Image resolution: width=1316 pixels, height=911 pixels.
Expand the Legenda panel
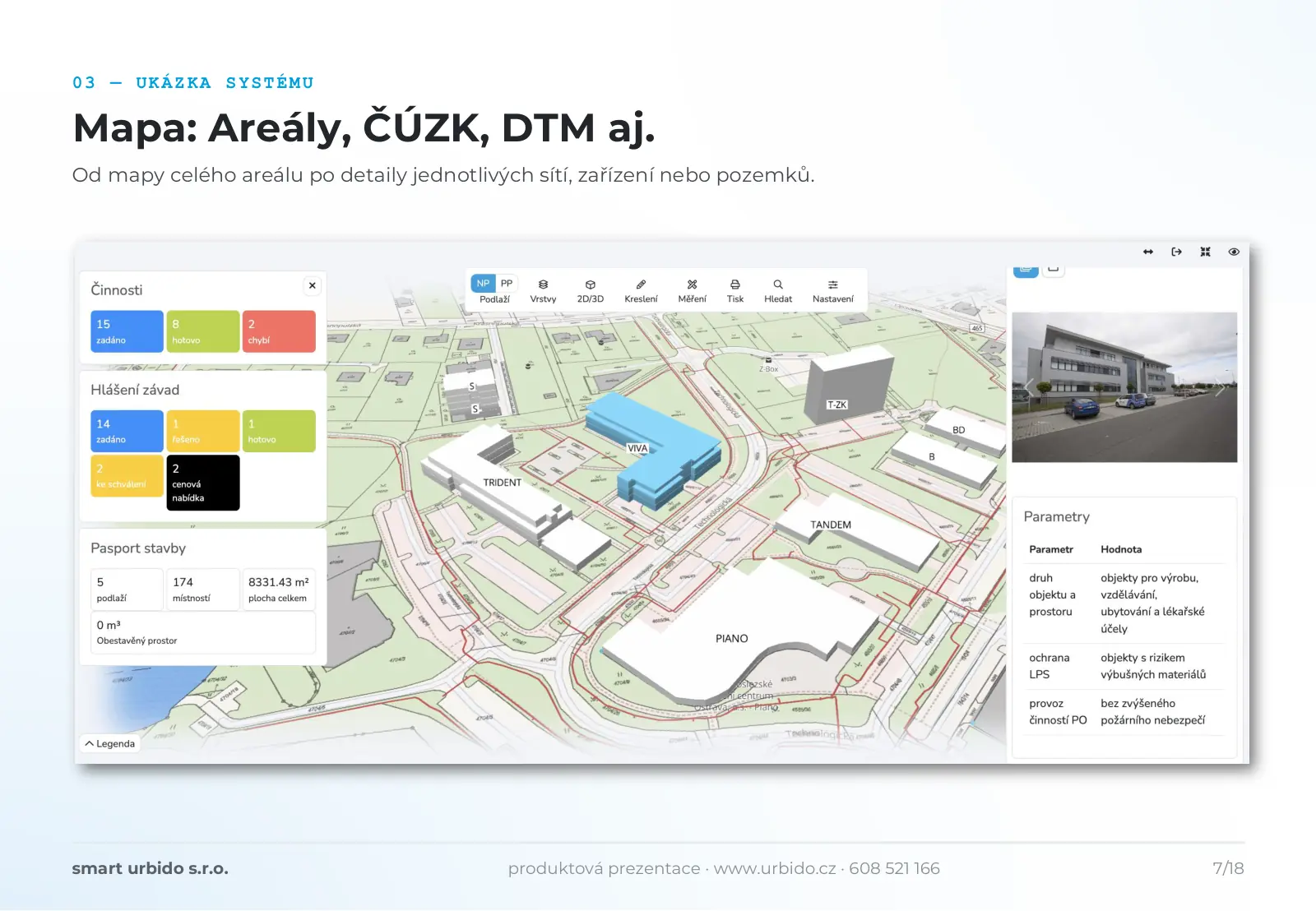click(110, 743)
